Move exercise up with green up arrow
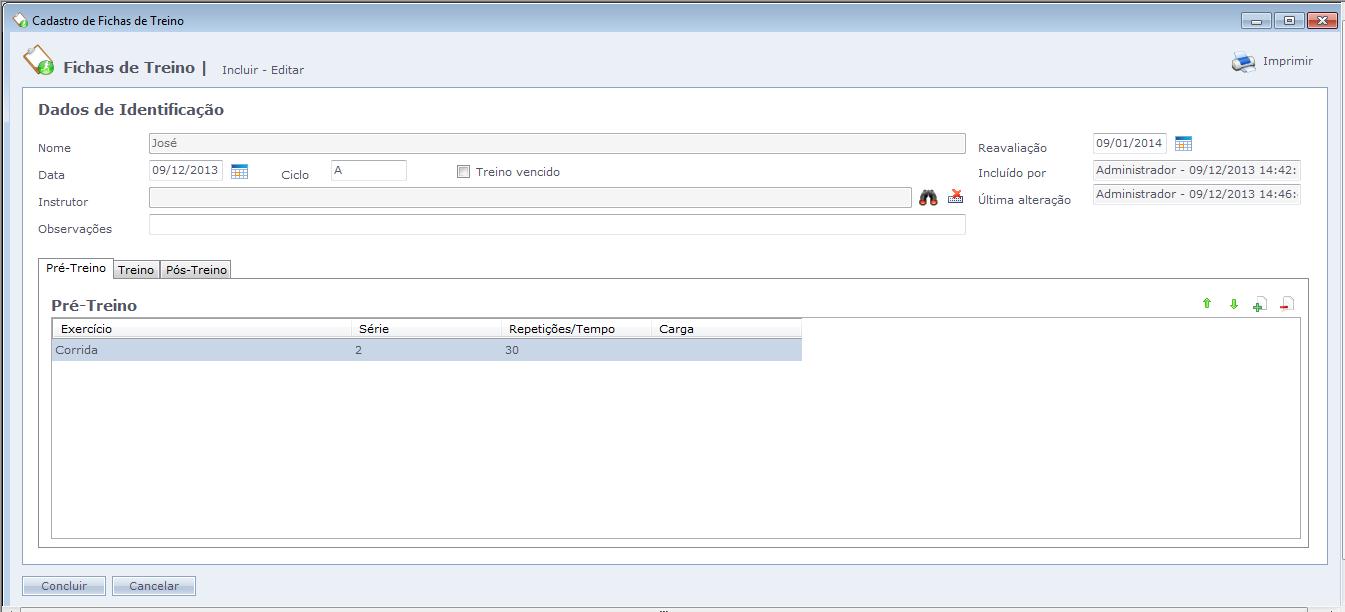 coord(1206,304)
